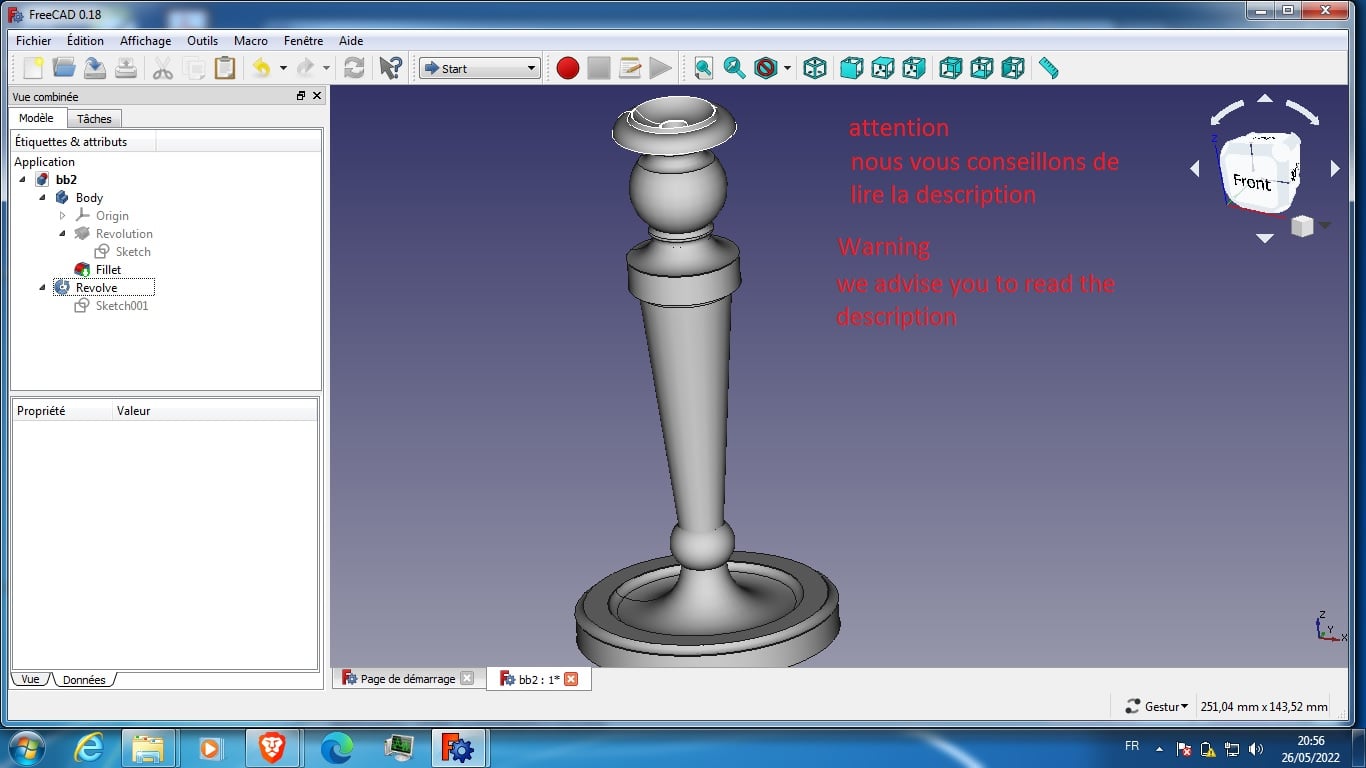Image resolution: width=1366 pixels, height=768 pixels.
Task: Expand the Origin tree node
Action: (63, 216)
